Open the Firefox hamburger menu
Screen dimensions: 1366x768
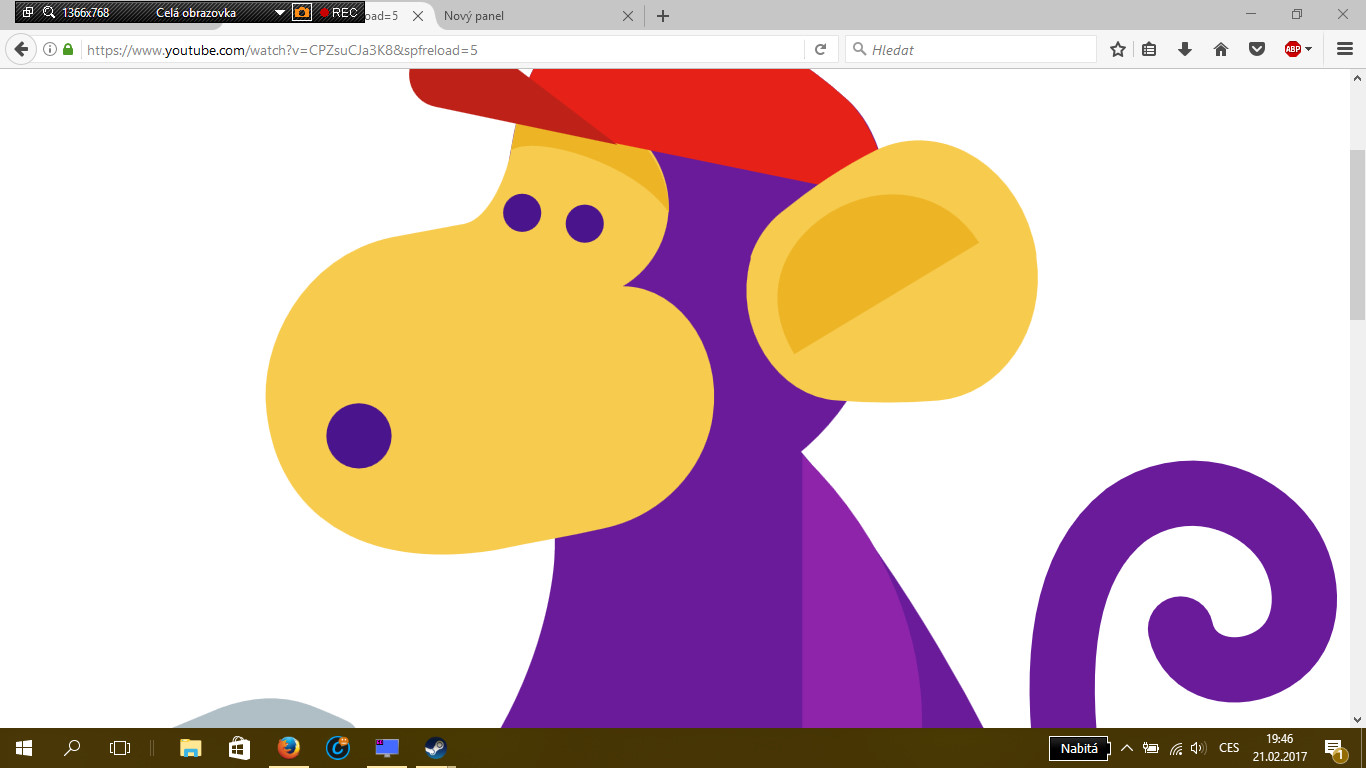pos(1345,49)
